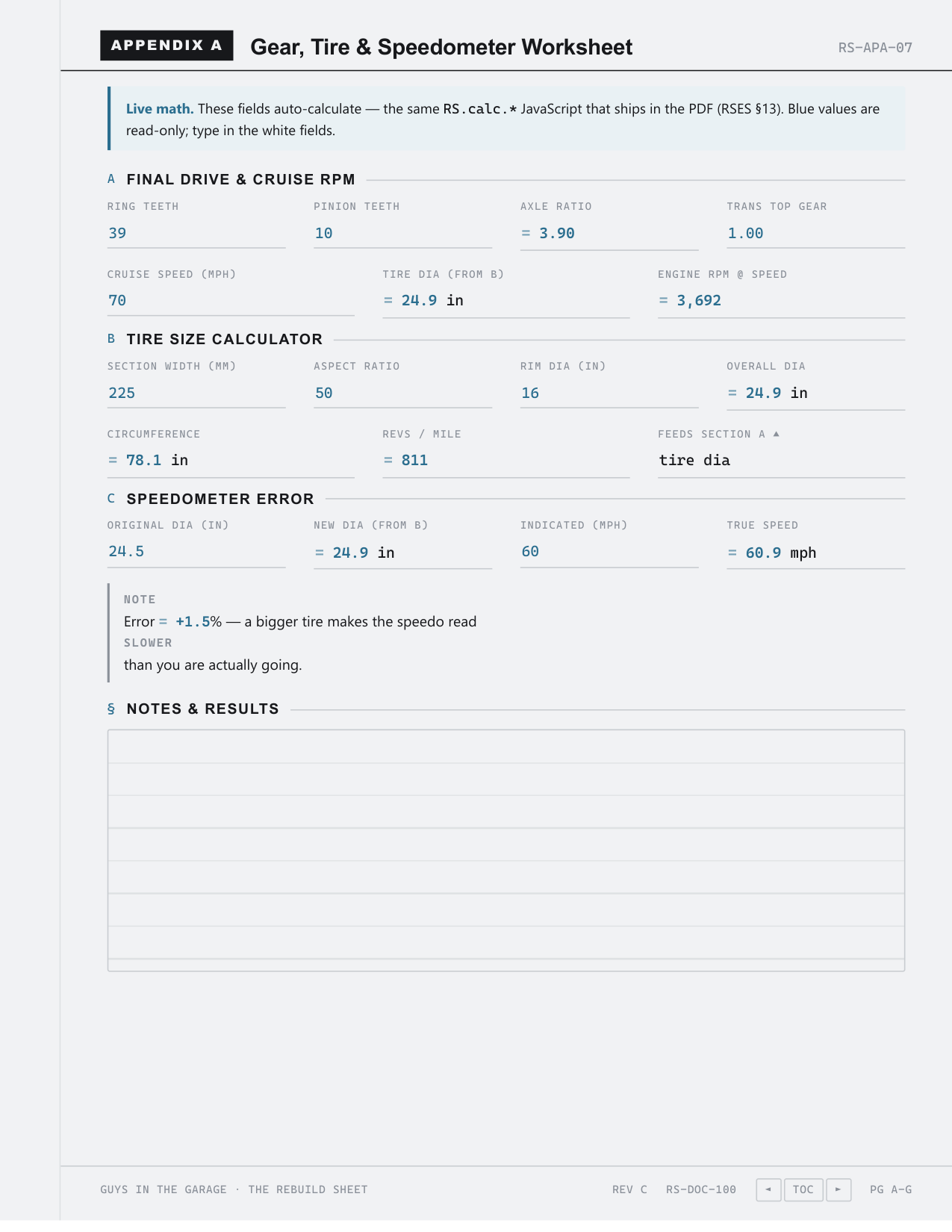952x1232 pixels.
Task: Click the Engine RPM result 3,692
Action: click(x=699, y=301)
